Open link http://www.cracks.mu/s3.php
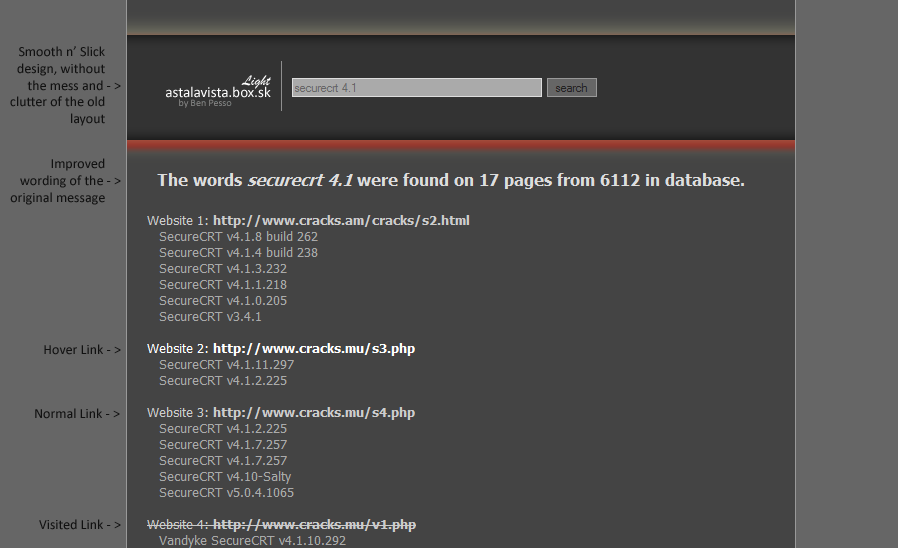This screenshot has width=898, height=548. point(314,349)
